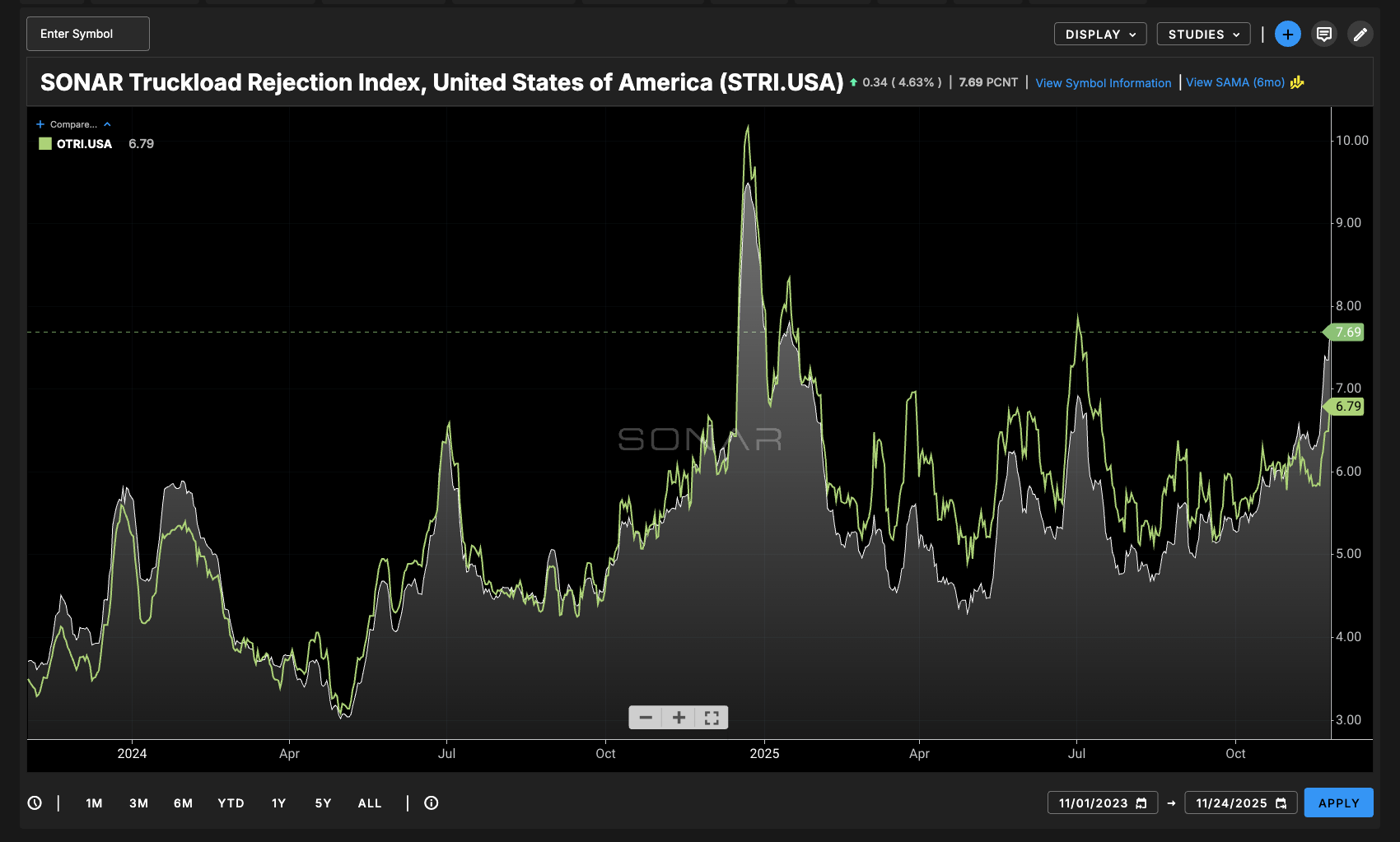Image resolution: width=1400 pixels, height=842 pixels.
Task: Open the end date calendar picker
Action: click(x=1281, y=803)
